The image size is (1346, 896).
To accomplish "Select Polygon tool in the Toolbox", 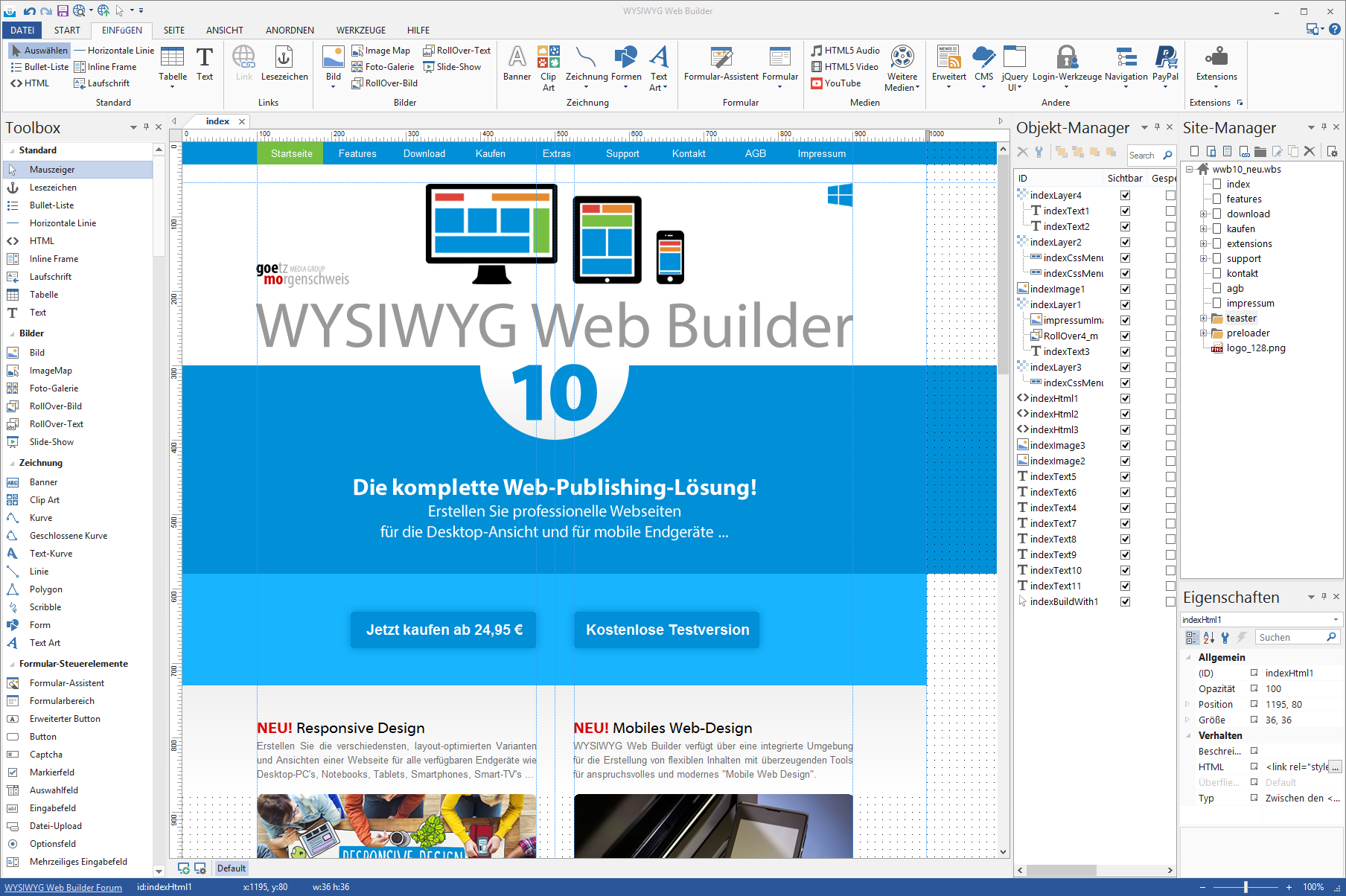I will point(45,589).
